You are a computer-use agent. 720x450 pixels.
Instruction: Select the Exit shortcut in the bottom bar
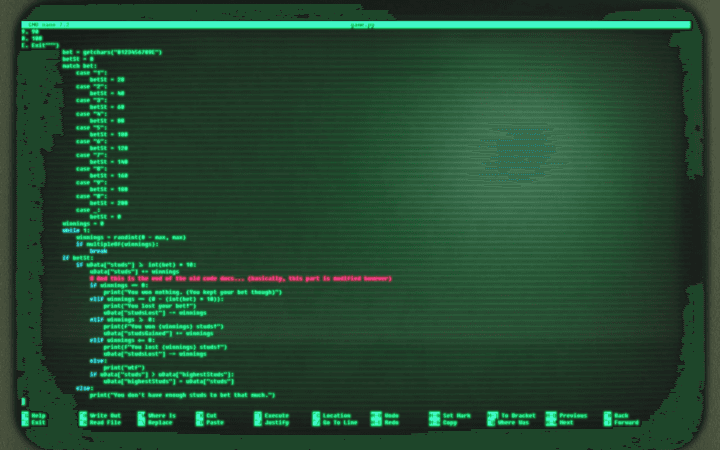click(x=38, y=422)
